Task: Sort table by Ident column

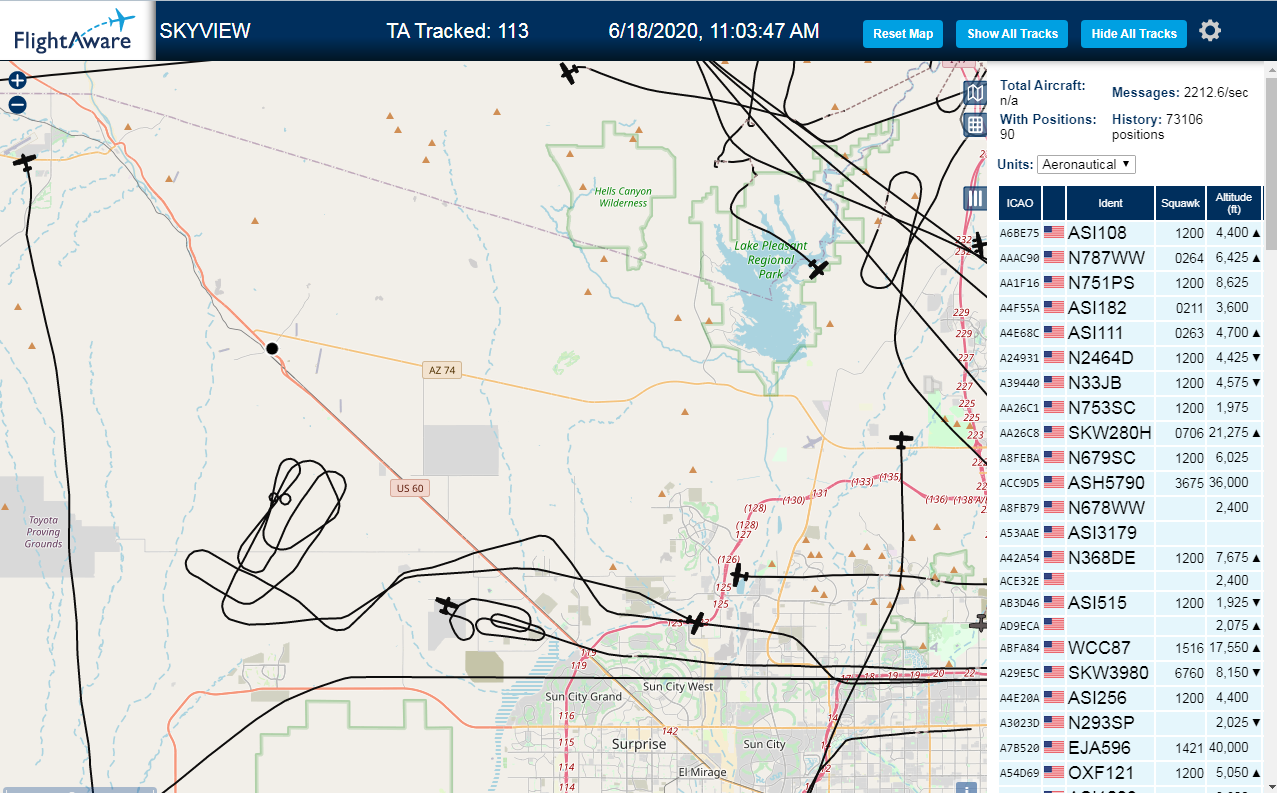Action: (1110, 203)
